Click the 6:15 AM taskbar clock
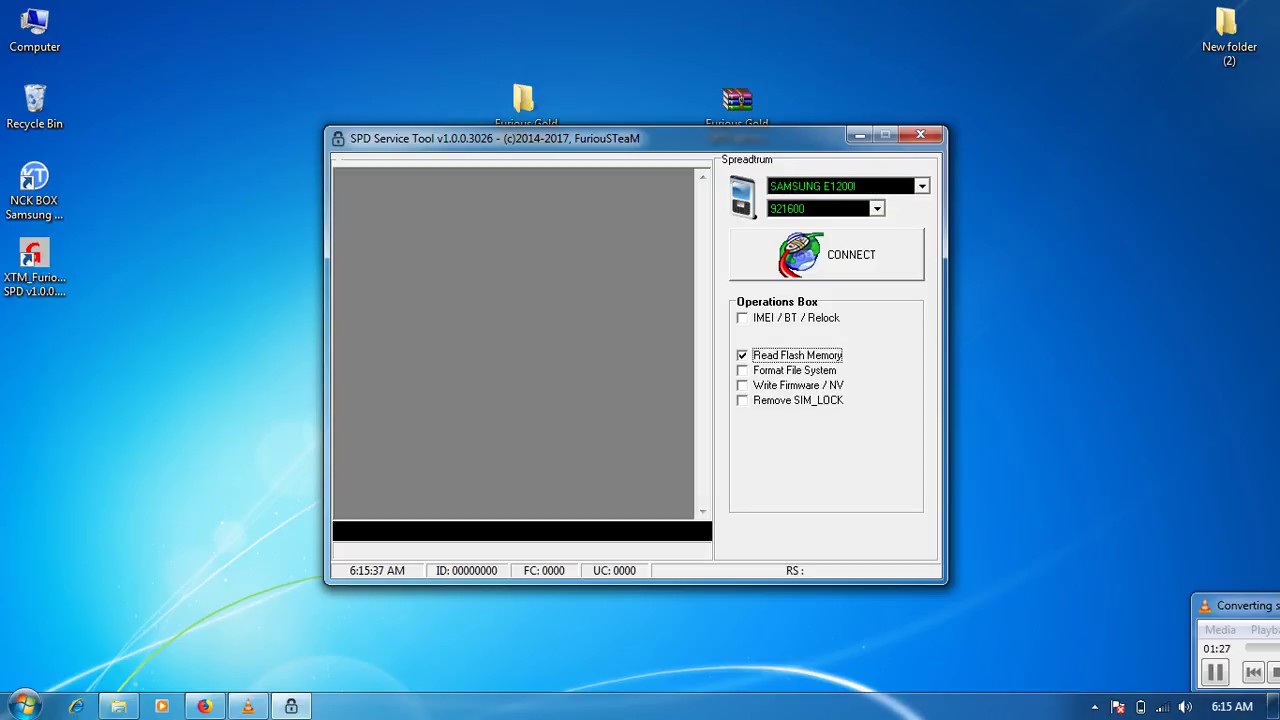Screen dimensions: 1280x720 coord(1231,707)
